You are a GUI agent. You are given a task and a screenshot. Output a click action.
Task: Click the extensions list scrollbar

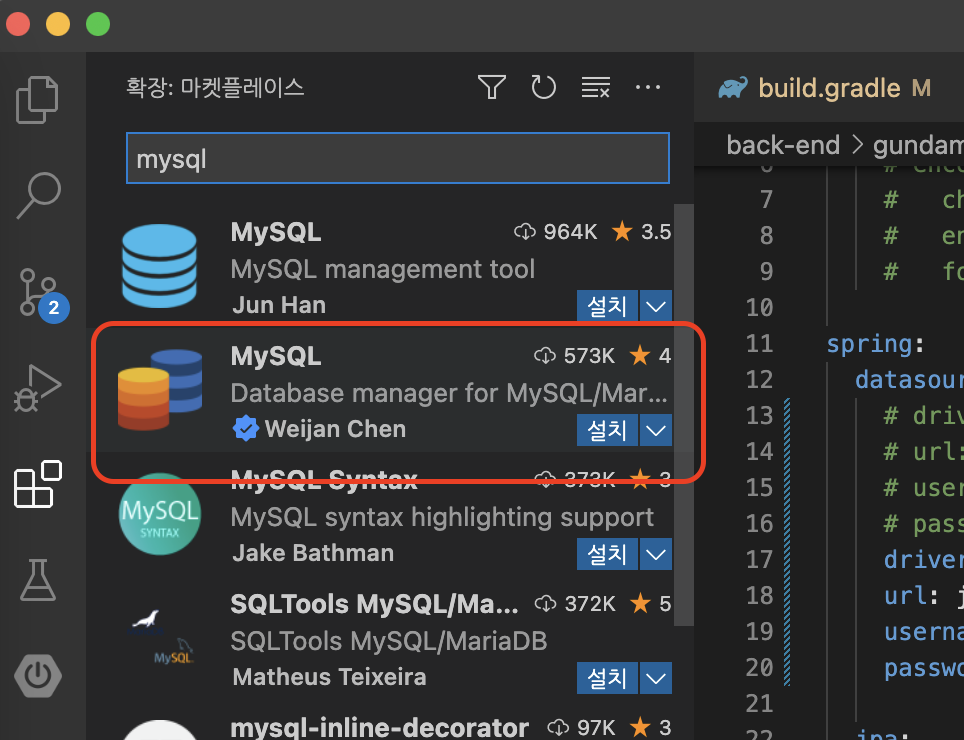click(x=684, y=415)
